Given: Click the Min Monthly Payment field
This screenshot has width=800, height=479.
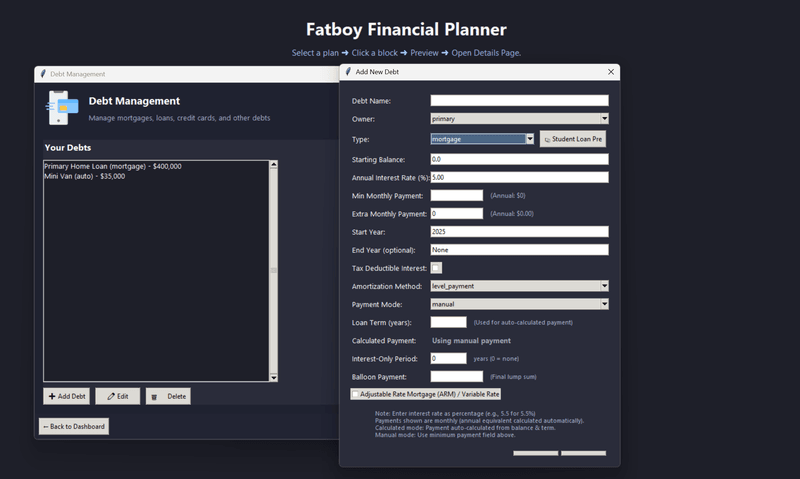Looking at the screenshot, I should click(457, 195).
